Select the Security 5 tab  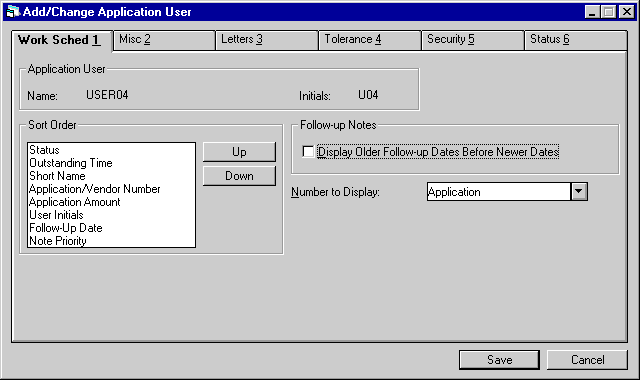click(472, 40)
